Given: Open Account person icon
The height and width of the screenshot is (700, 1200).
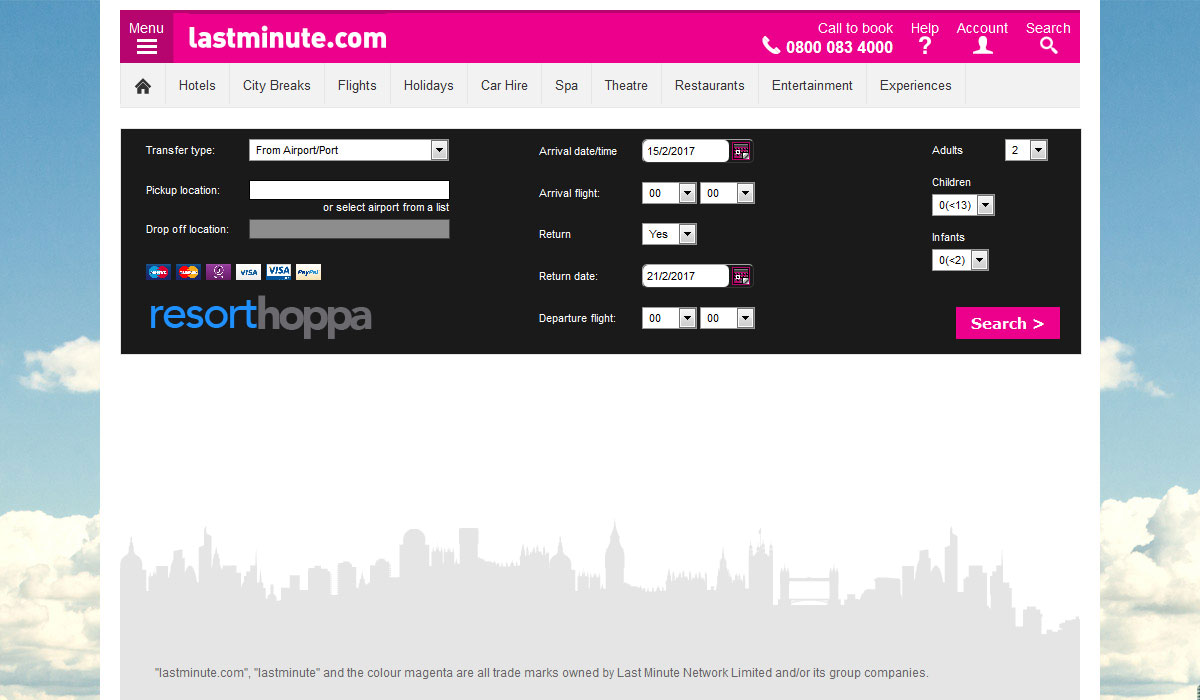Looking at the screenshot, I should click(983, 46).
